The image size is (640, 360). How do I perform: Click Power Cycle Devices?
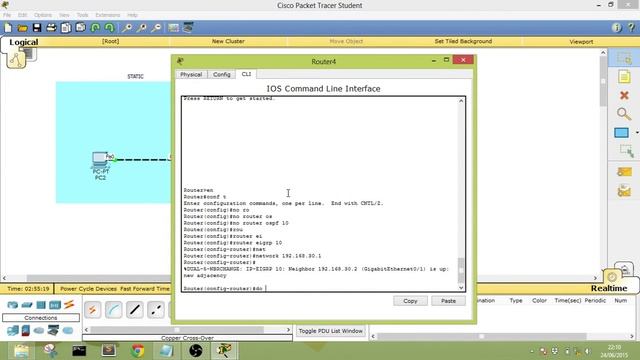coord(89,289)
